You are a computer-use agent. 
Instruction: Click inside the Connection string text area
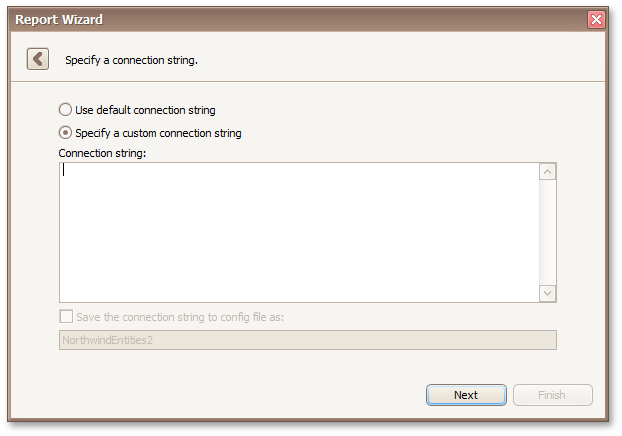pos(298,220)
